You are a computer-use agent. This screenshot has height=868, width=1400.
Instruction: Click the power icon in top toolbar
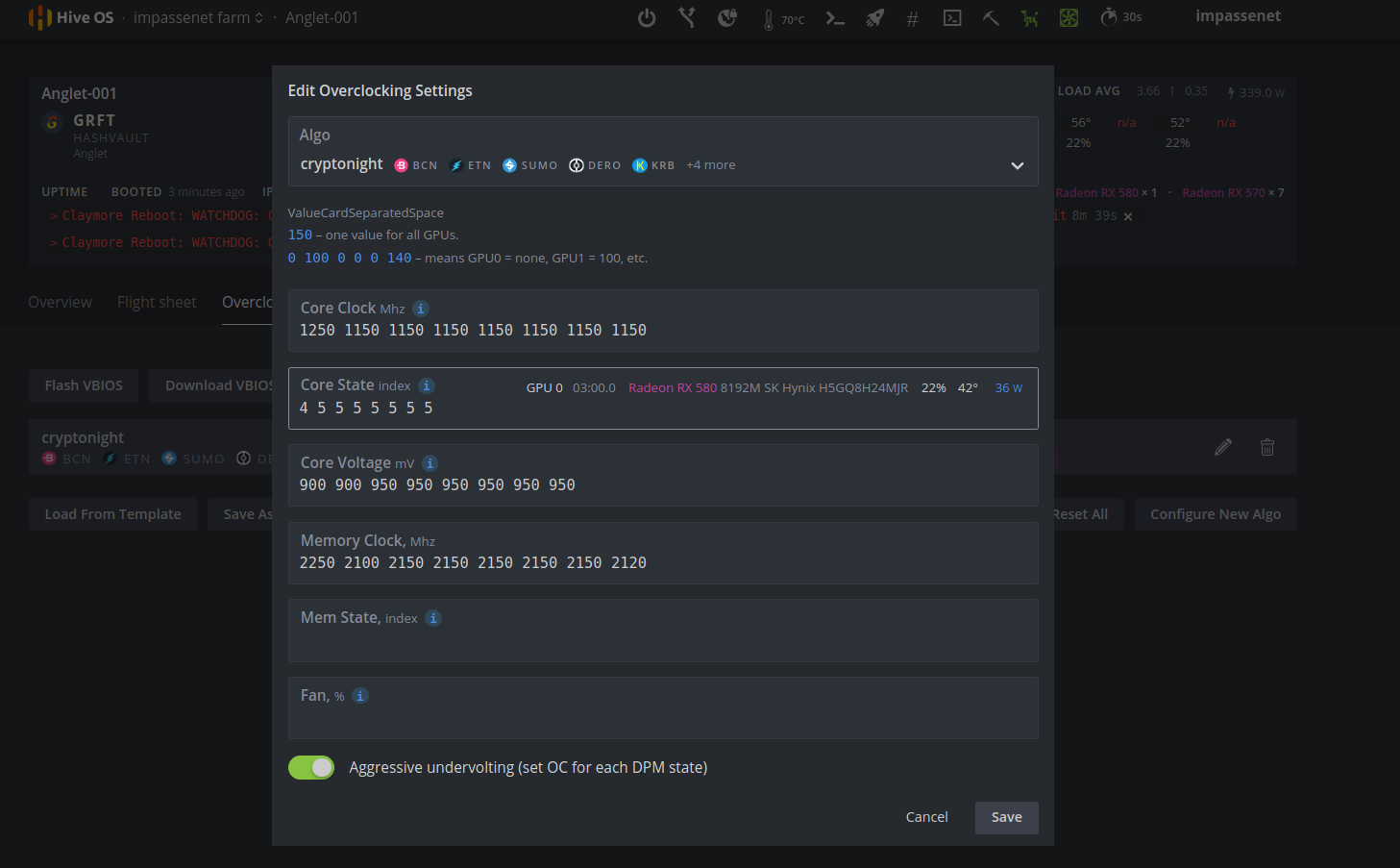point(647,17)
